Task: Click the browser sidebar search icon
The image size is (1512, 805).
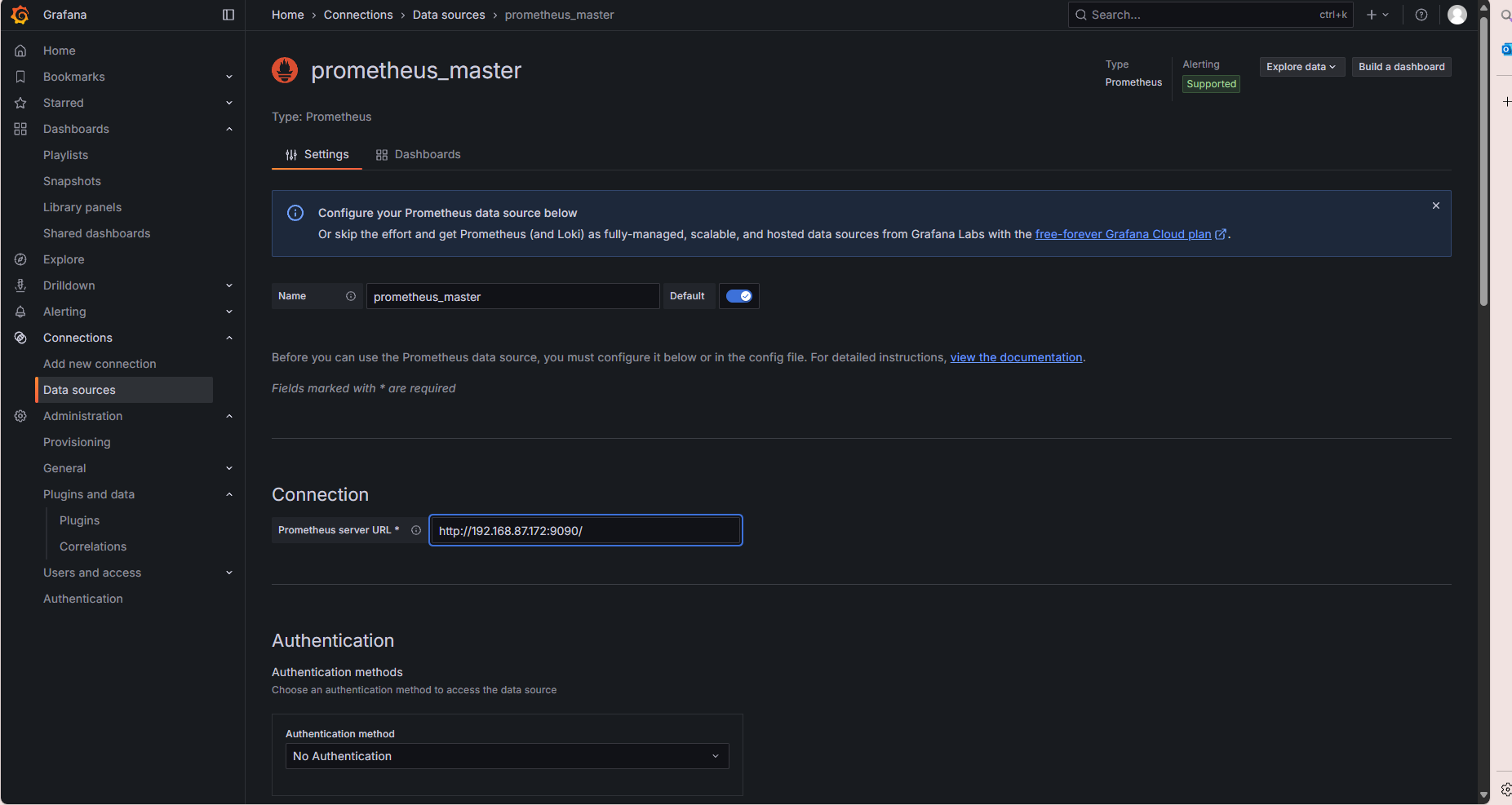Action: tap(1505, 15)
